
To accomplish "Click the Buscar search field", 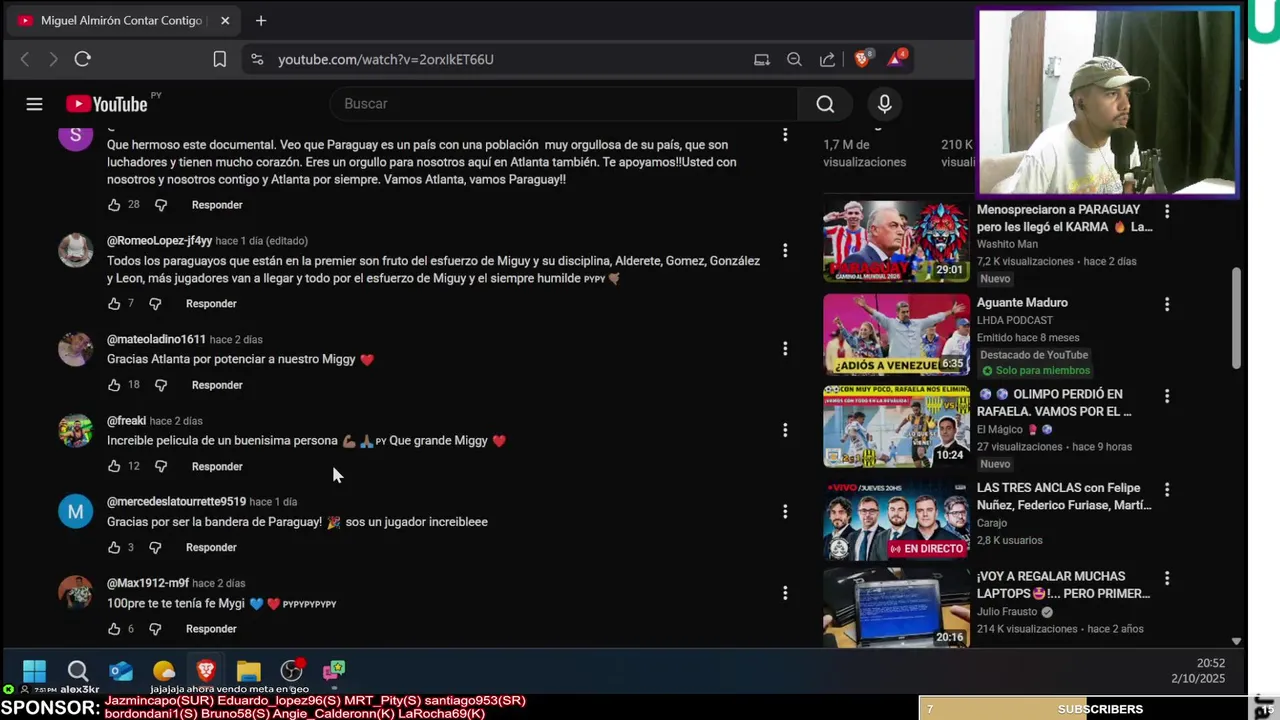I will [x=564, y=104].
